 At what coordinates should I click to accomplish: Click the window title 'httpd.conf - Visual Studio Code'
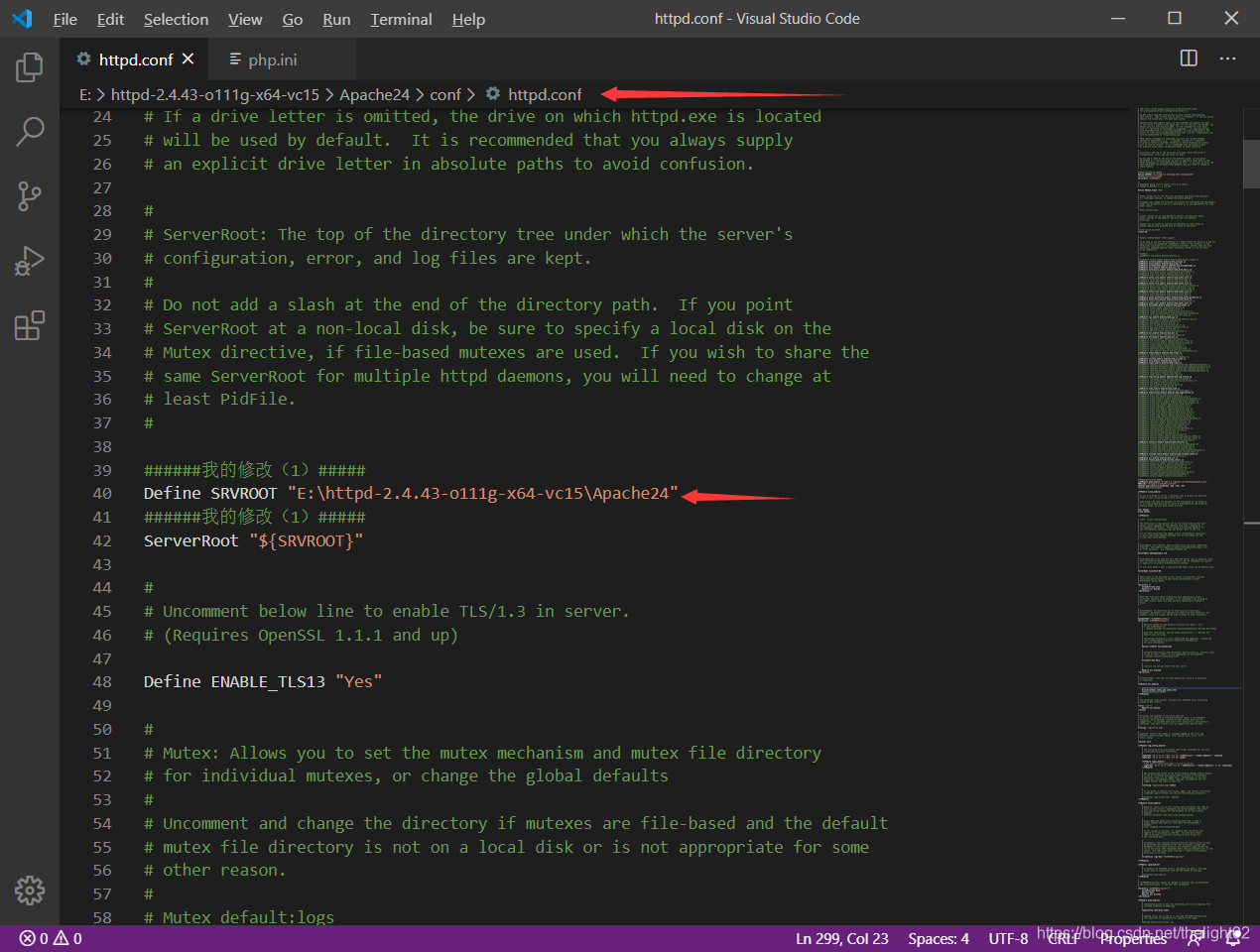(x=757, y=19)
